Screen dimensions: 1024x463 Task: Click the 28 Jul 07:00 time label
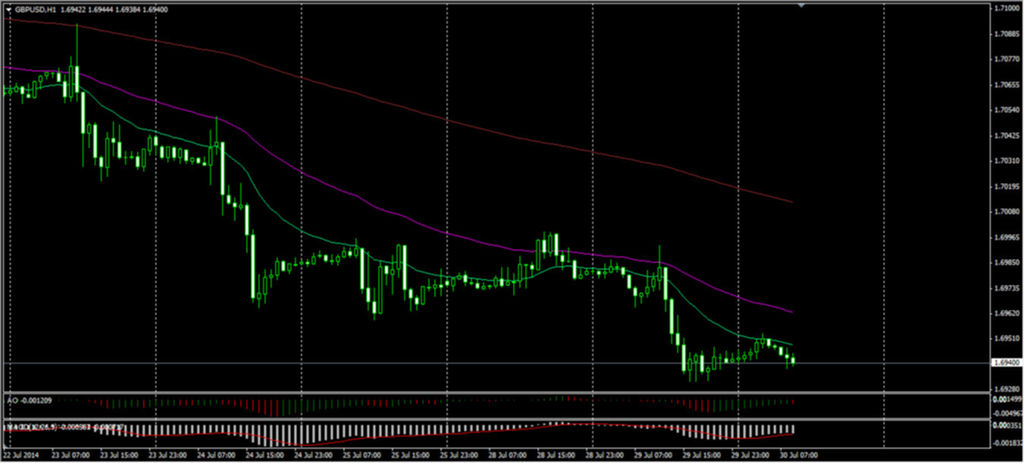tap(506, 455)
